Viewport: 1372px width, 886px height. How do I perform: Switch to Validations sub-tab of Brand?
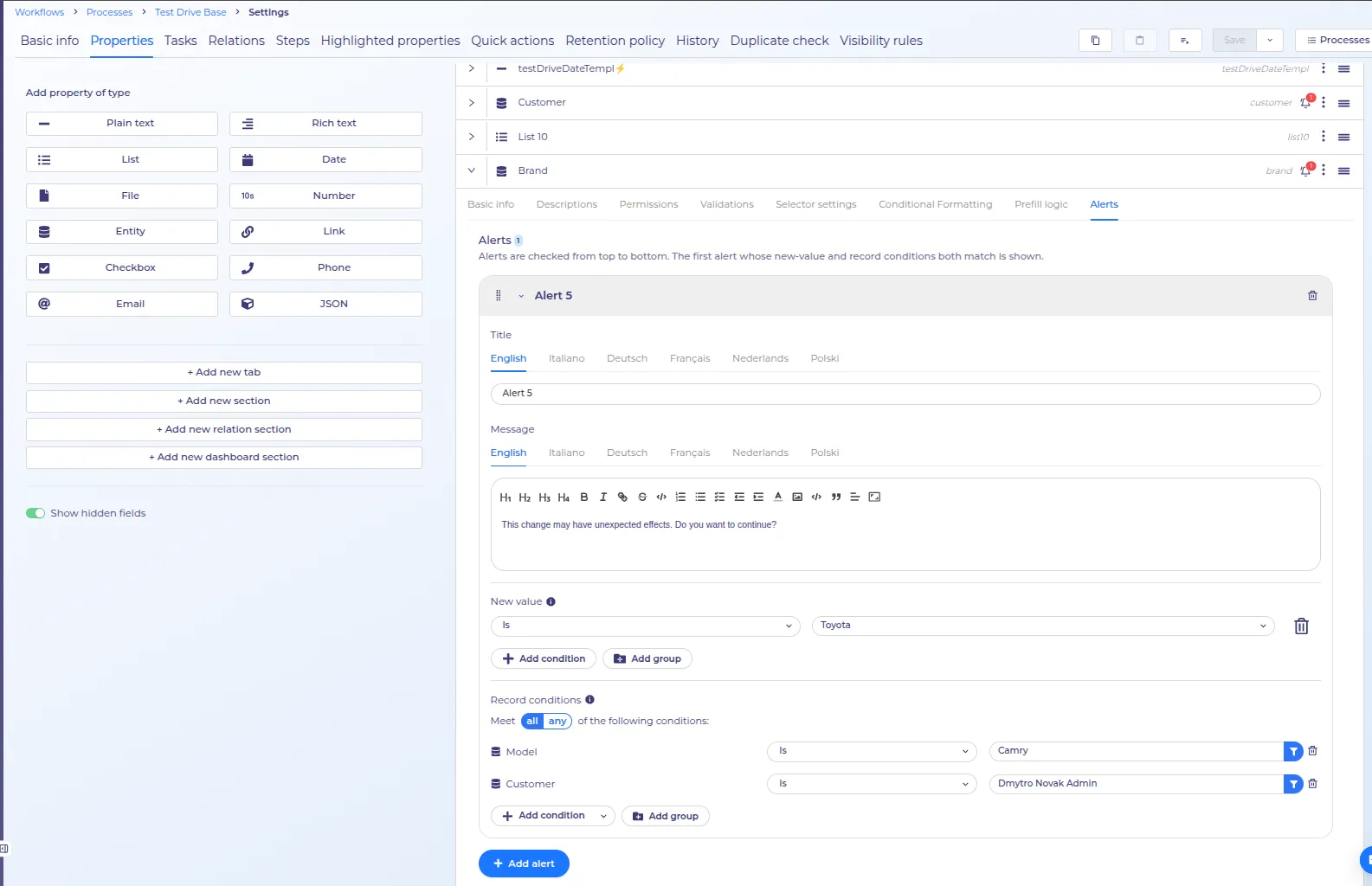[x=727, y=204]
